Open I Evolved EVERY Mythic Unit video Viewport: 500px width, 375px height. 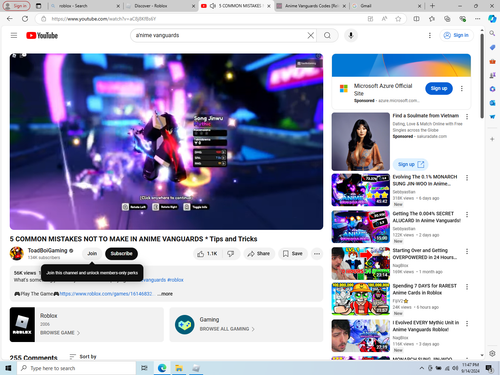[x=361, y=336]
